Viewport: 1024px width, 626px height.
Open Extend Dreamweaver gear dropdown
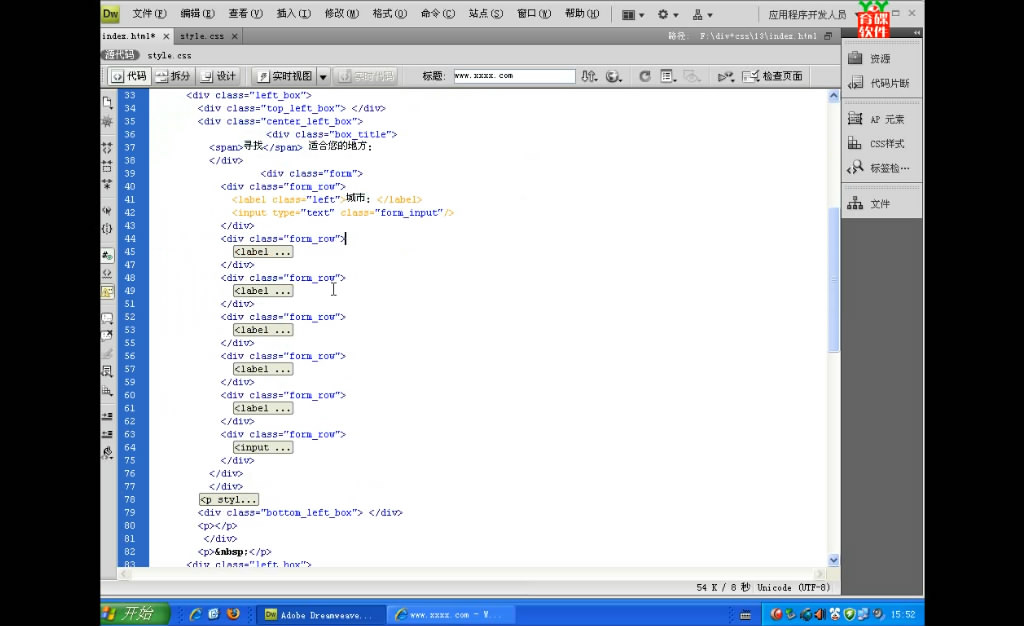pos(667,14)
